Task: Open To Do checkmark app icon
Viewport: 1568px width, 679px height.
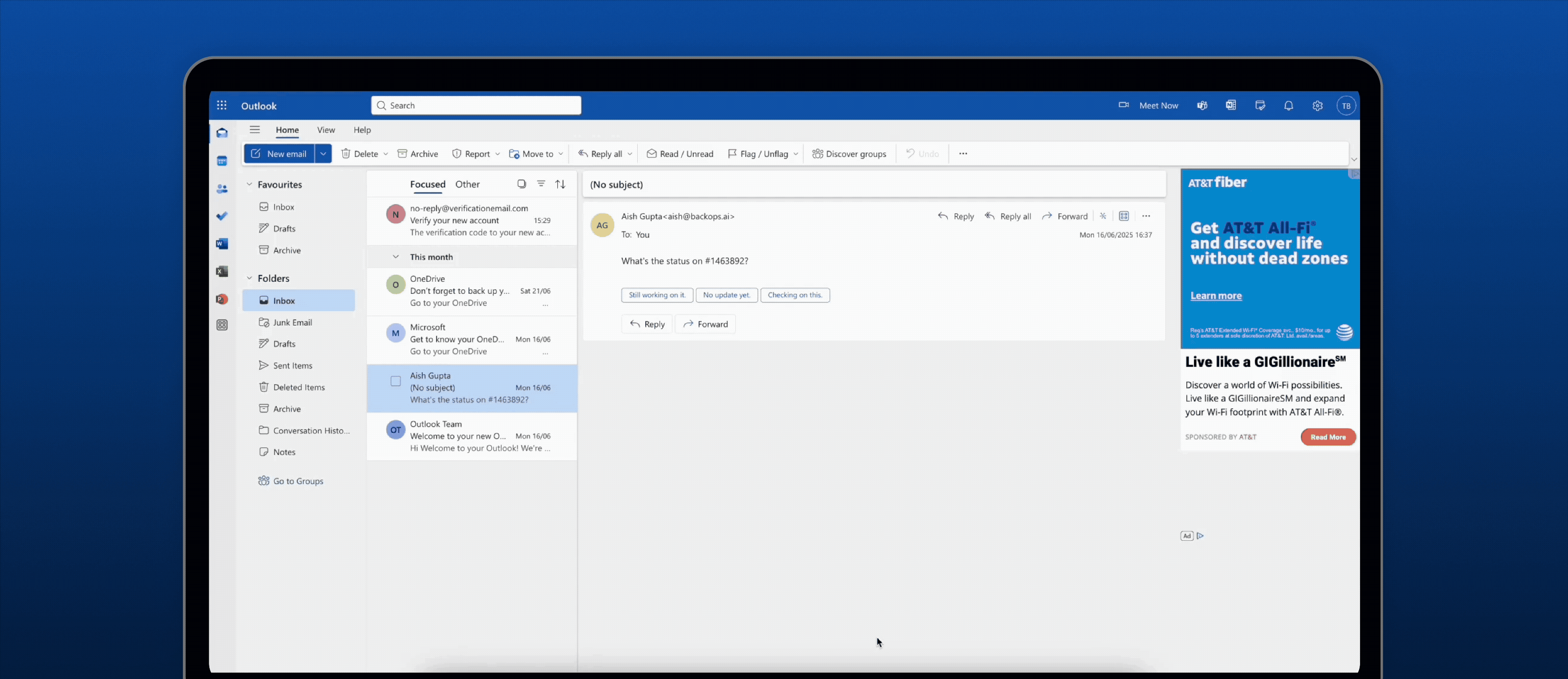Action: (222, 216)
